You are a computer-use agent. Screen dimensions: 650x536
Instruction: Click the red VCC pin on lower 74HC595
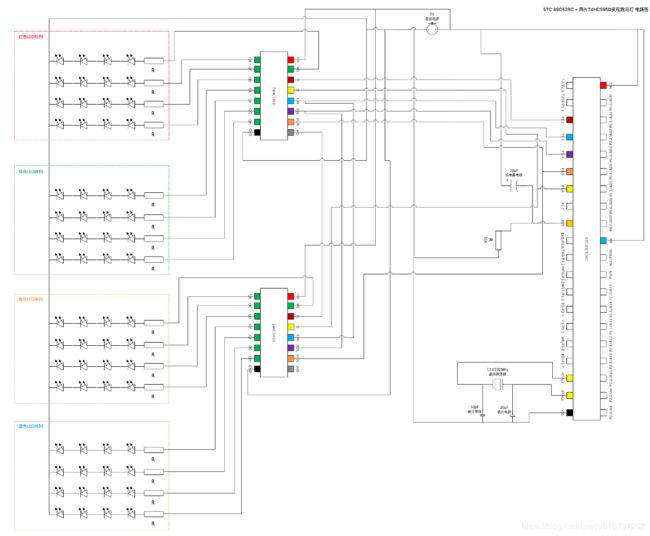point(291,296)
